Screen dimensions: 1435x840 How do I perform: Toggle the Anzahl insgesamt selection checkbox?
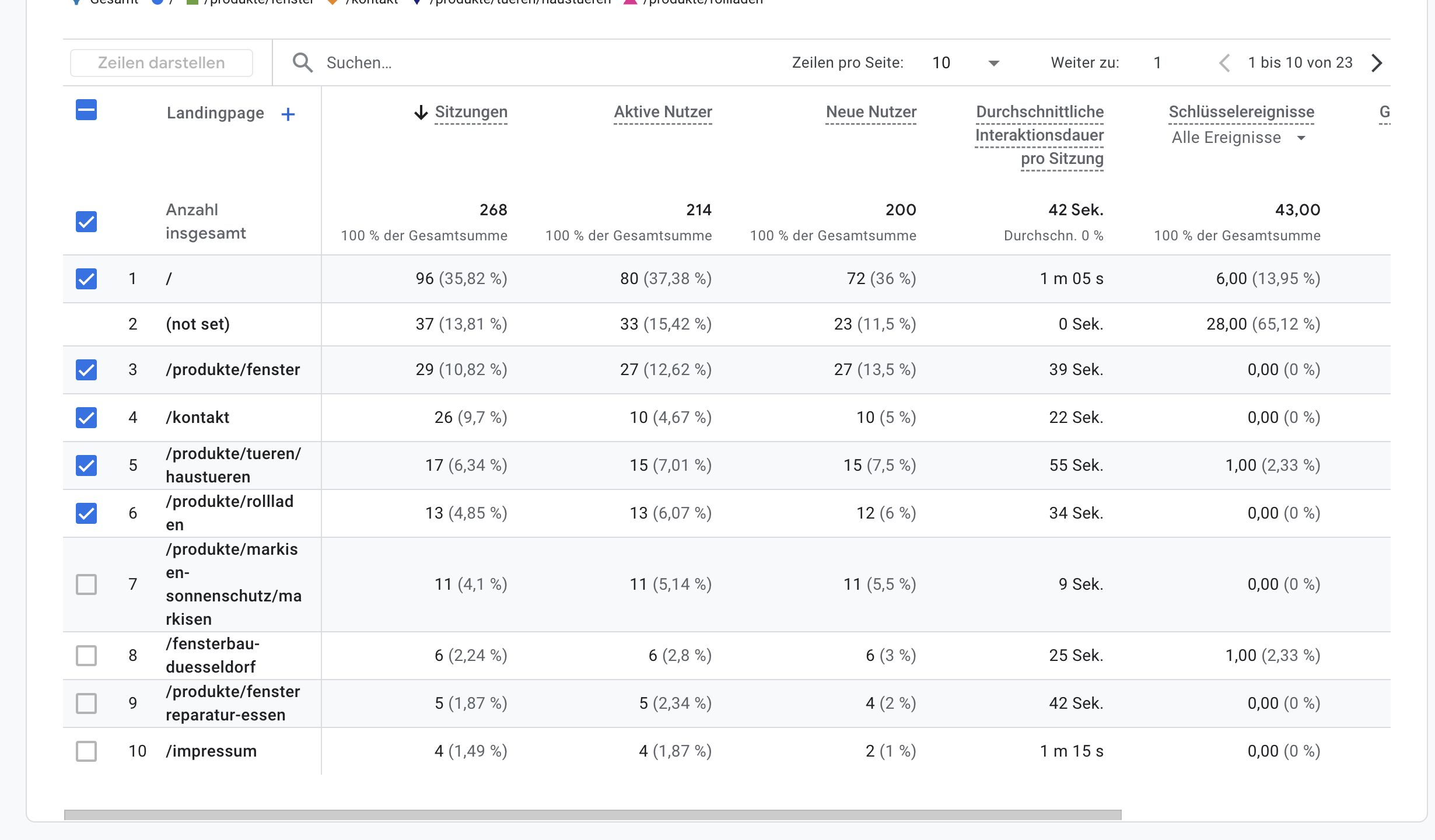point(86,222)
